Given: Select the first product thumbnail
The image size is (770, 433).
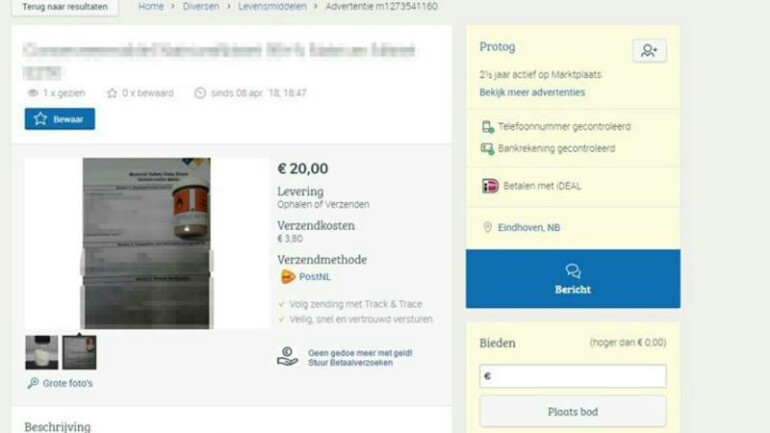Looking at the screenshot, I should pos(42,352).
